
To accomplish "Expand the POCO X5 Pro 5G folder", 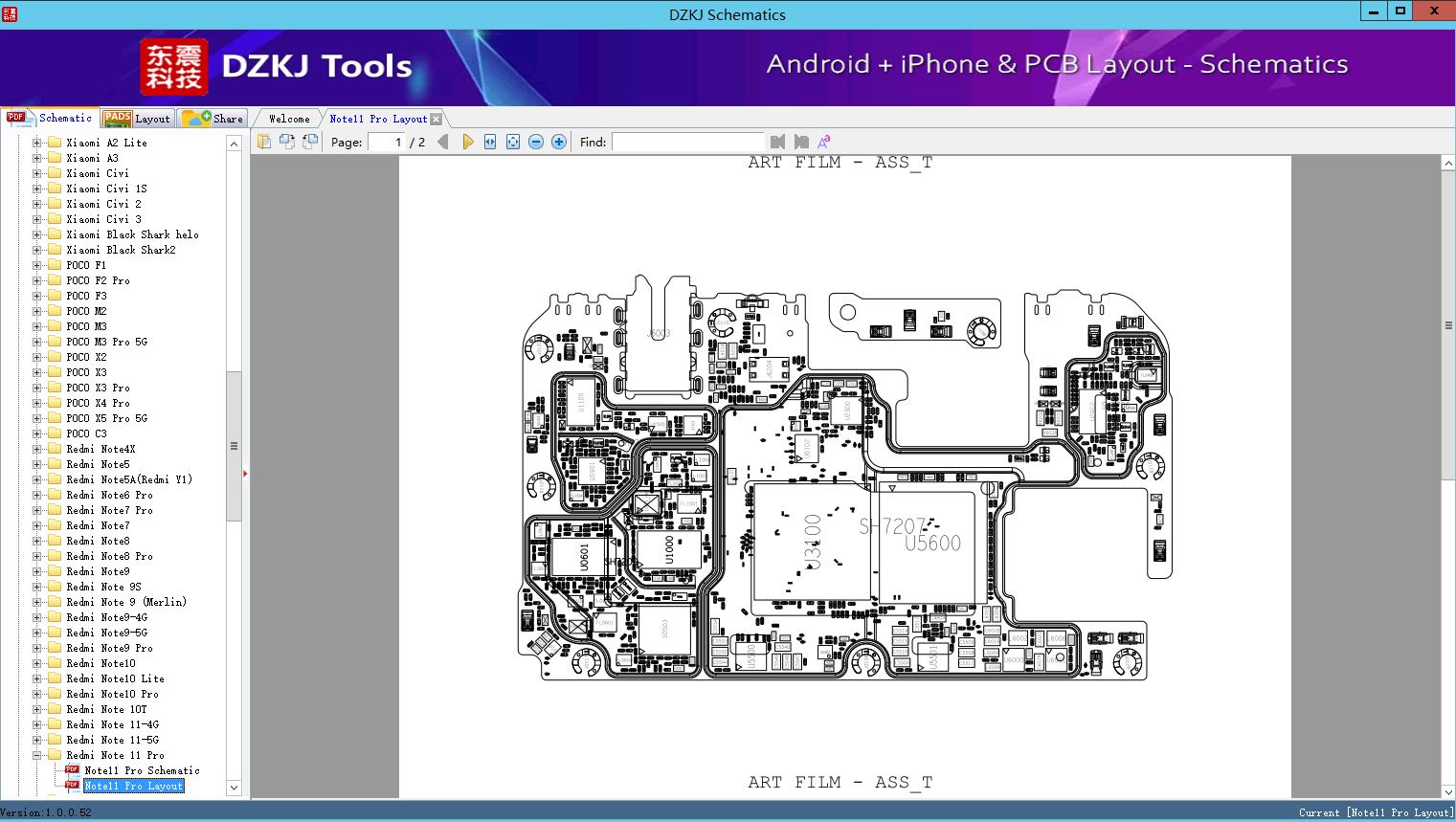I will 37,418.
